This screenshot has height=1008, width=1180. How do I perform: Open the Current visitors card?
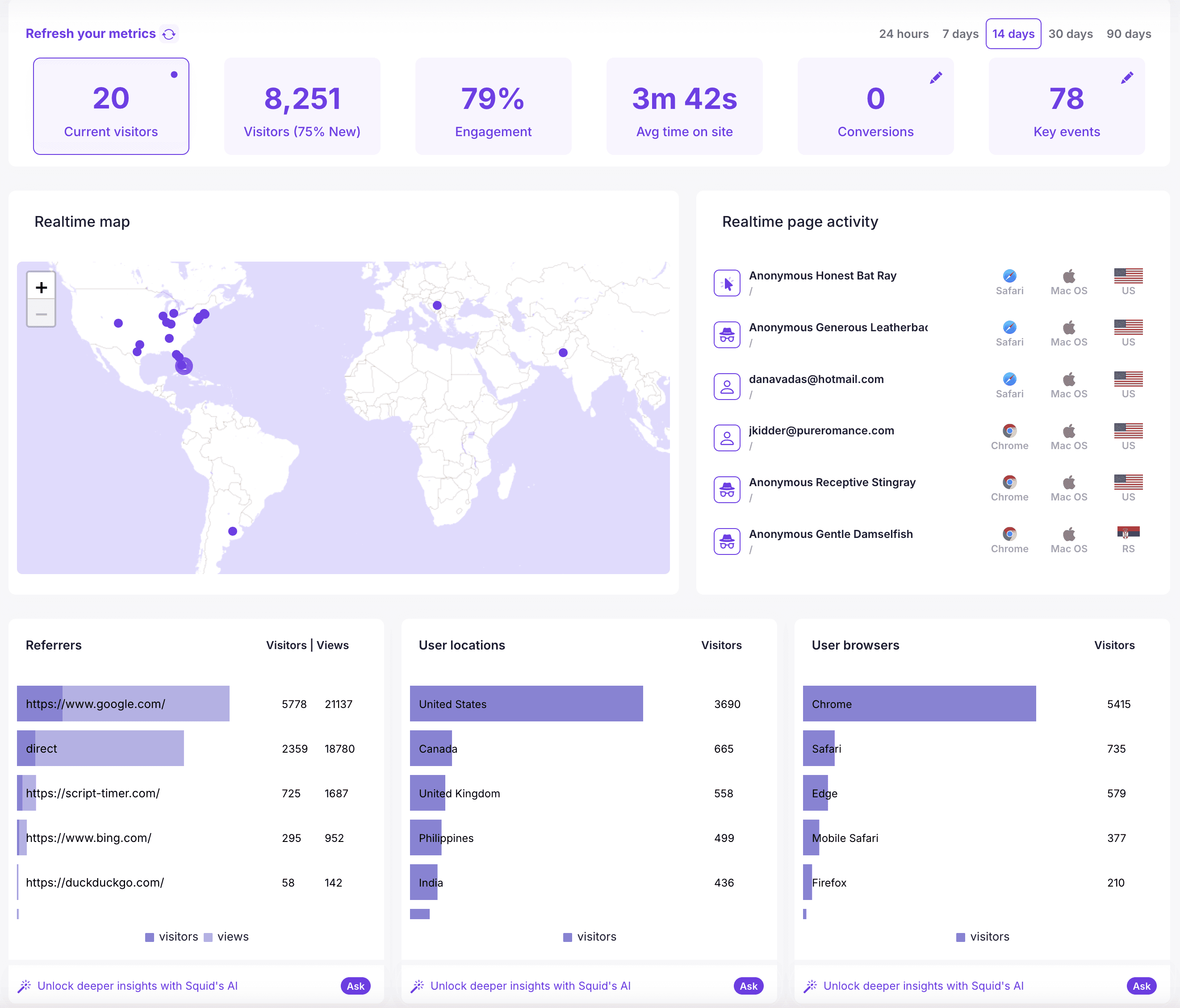pos(111,106)
